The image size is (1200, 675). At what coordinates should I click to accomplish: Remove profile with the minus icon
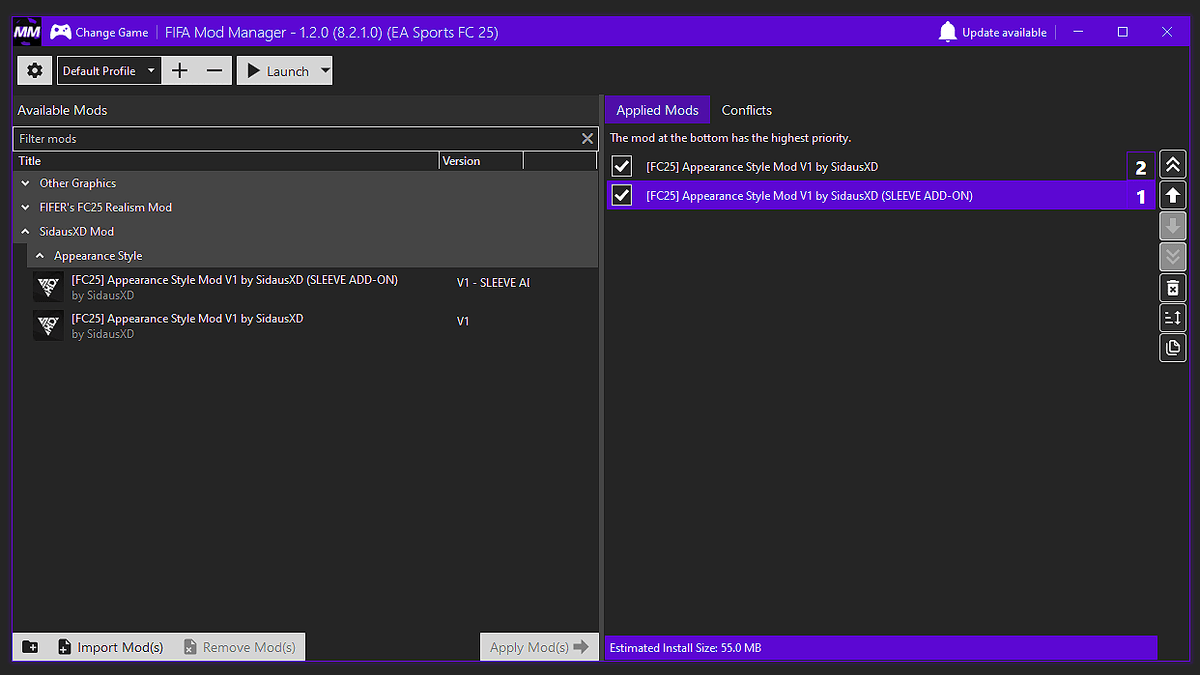(214, 71)
